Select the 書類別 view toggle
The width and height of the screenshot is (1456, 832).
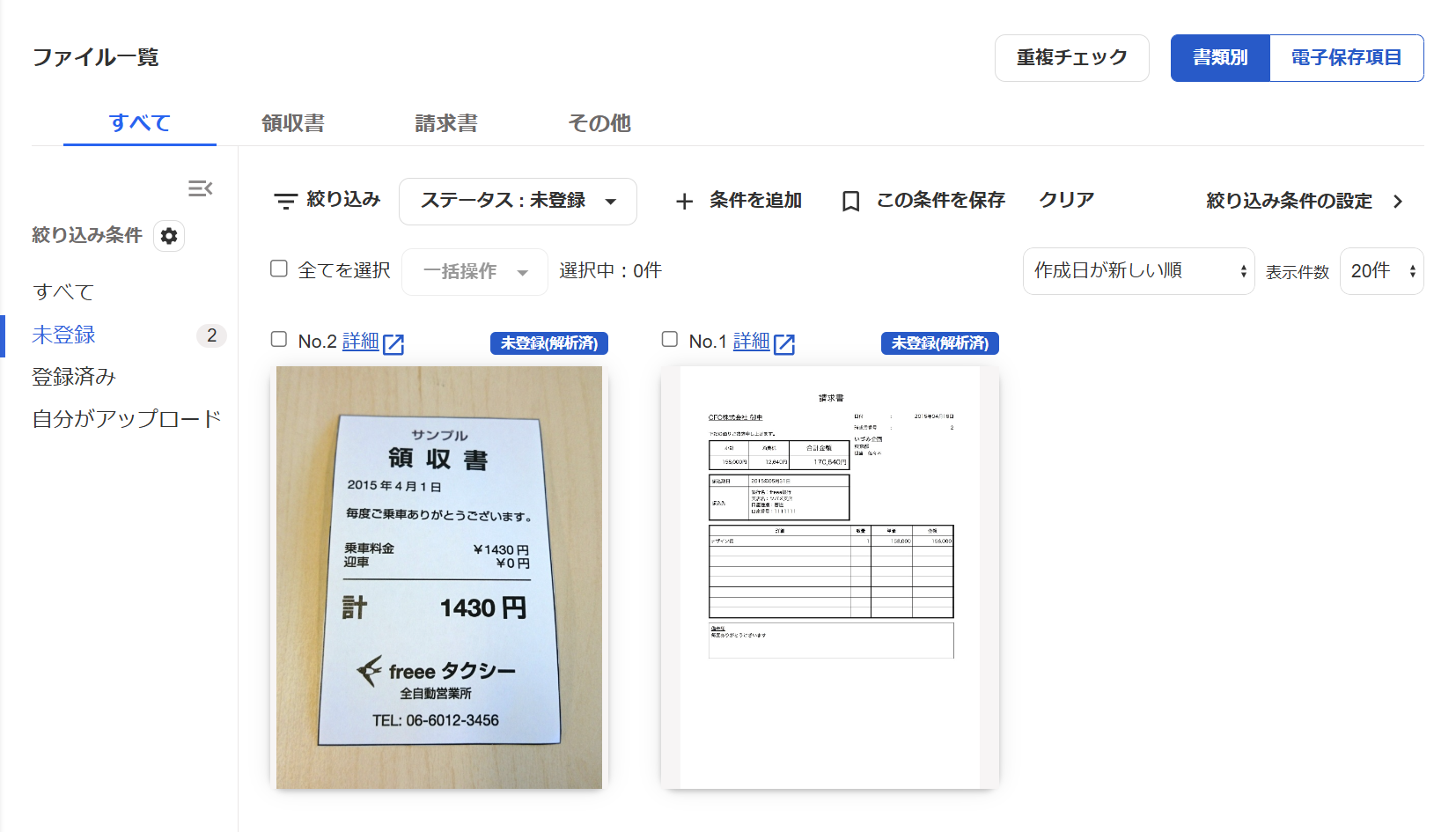pos(1220,58)
